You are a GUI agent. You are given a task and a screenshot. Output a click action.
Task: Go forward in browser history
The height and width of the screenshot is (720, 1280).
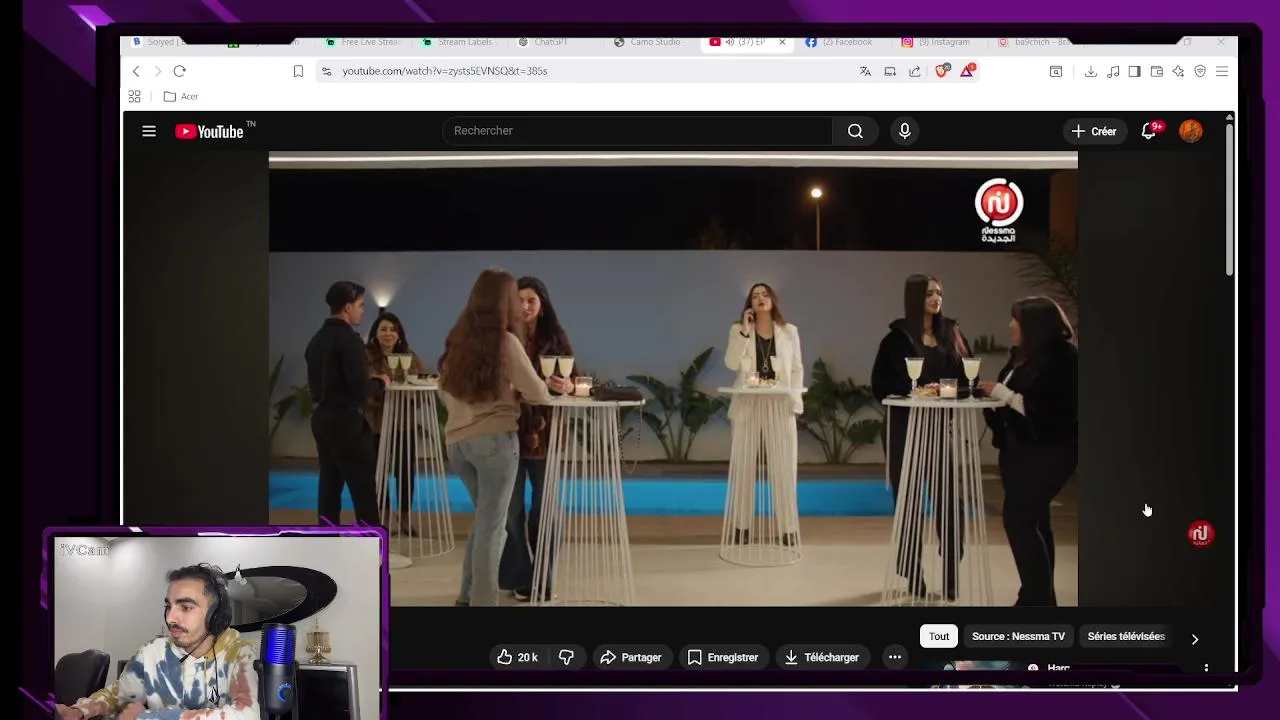click(157, 71)
